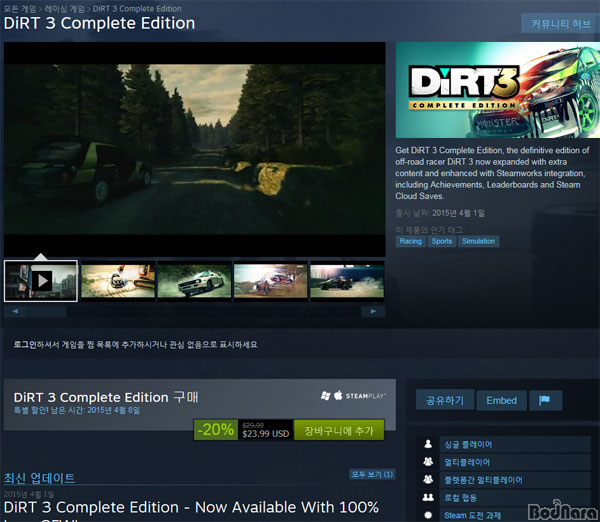Add DiRT 3 to cart green button
The width and height of the screenshot is (600, 522).
(339, 431)
